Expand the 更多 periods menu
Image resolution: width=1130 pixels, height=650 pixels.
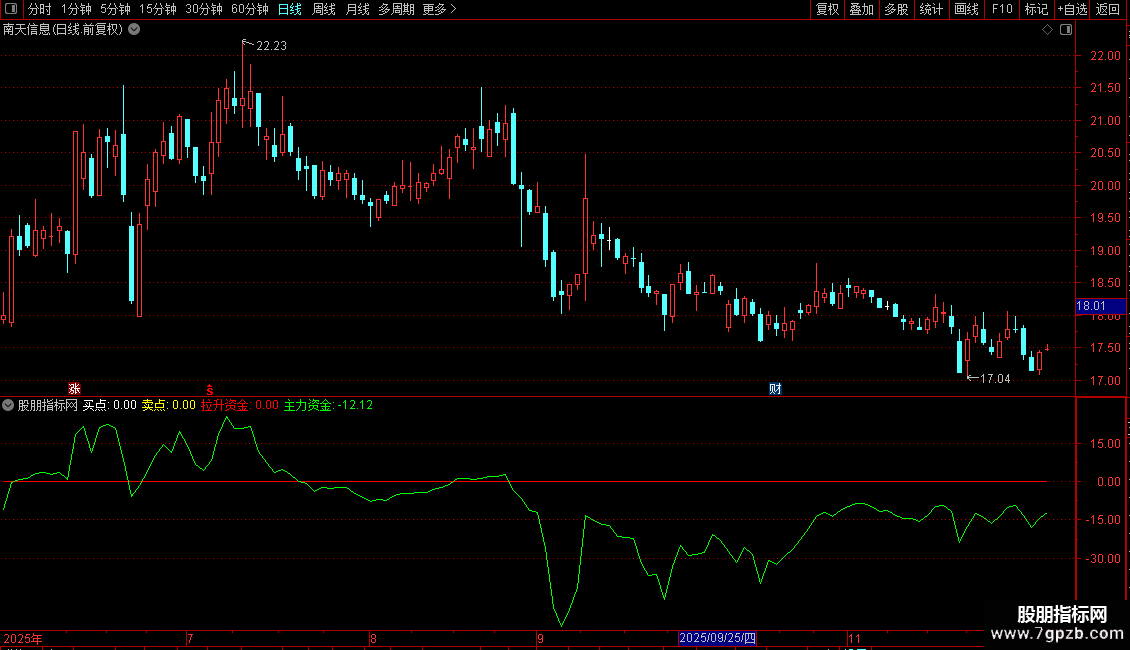pyautogui.click(x=439, y=9)
